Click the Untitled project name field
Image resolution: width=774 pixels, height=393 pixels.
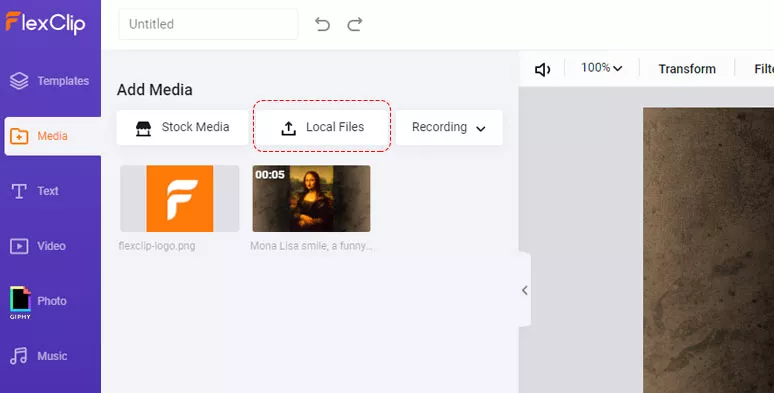click(208, 24)
